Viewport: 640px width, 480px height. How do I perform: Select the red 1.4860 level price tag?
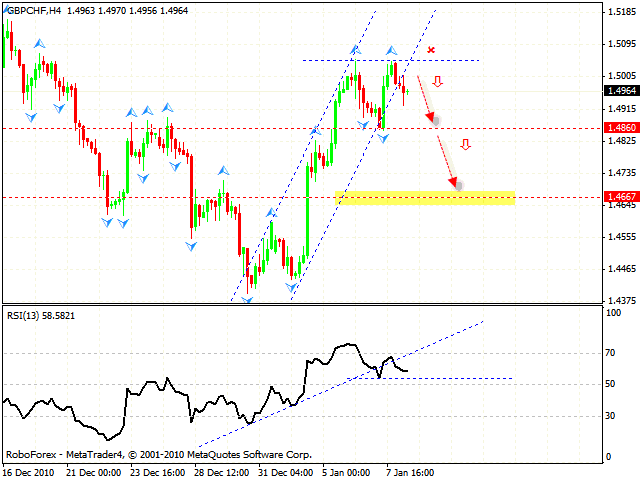[x=621, y=128]
